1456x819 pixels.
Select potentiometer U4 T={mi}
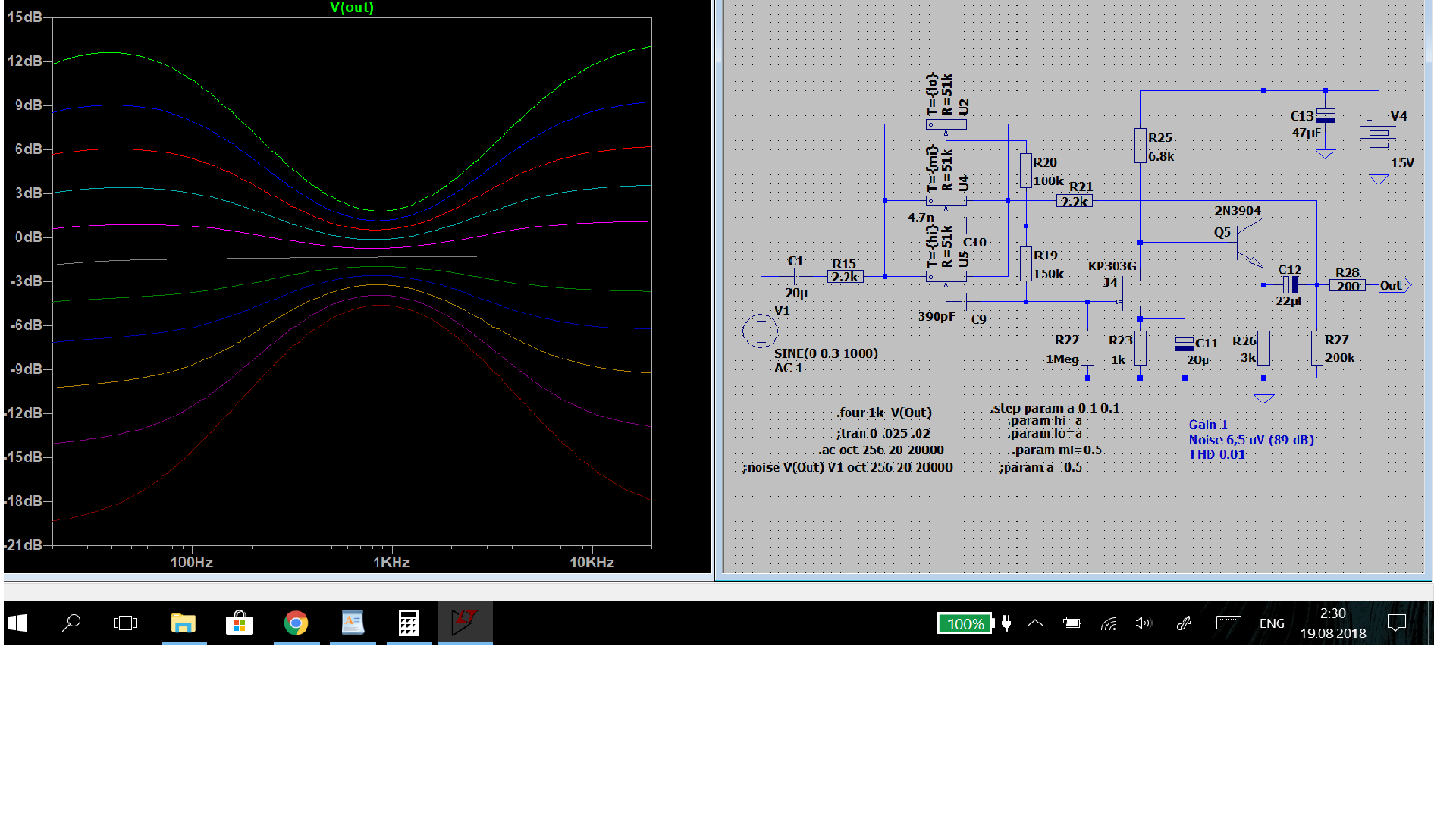(x=946, y=202)
